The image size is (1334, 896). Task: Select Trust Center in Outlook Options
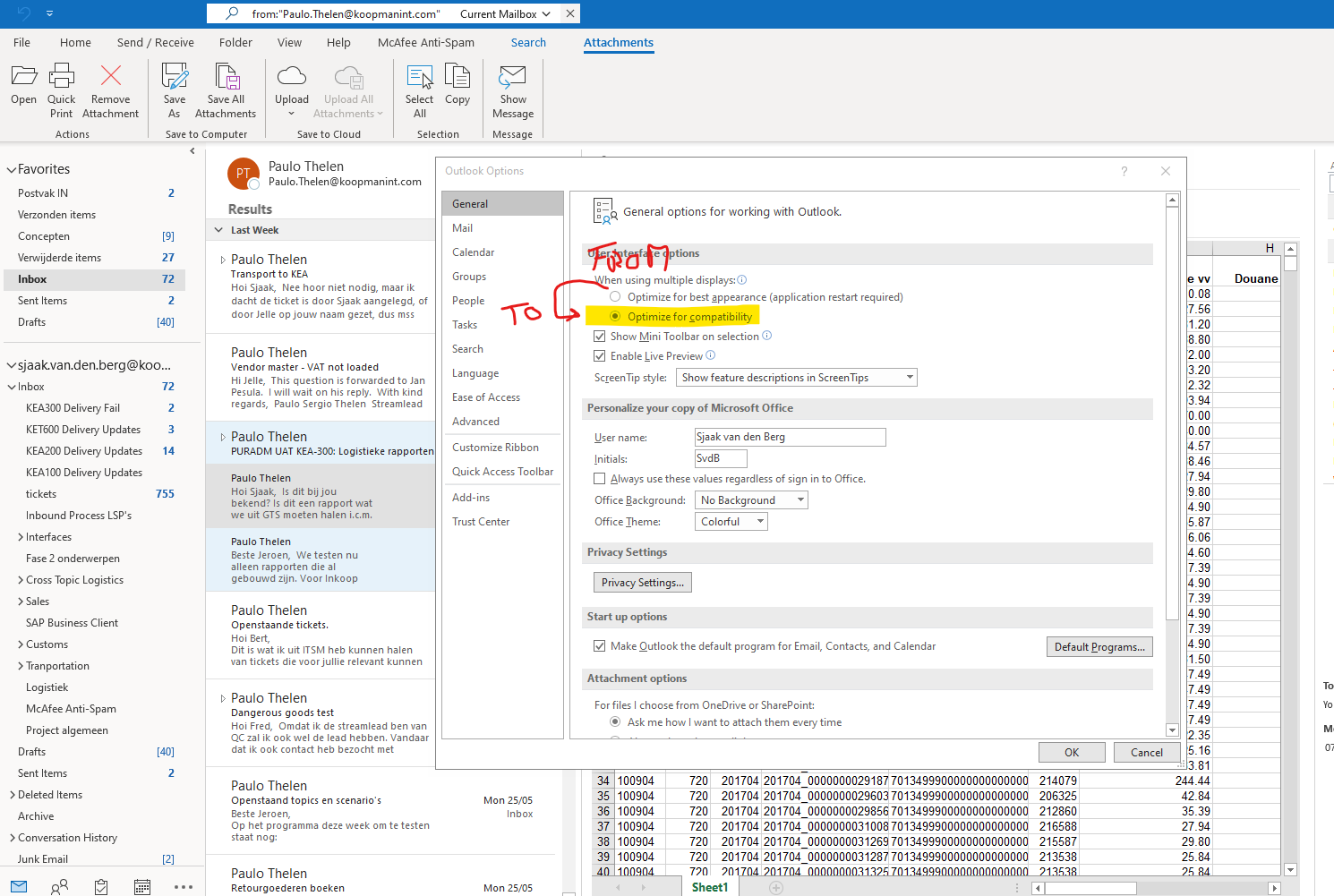502,522
